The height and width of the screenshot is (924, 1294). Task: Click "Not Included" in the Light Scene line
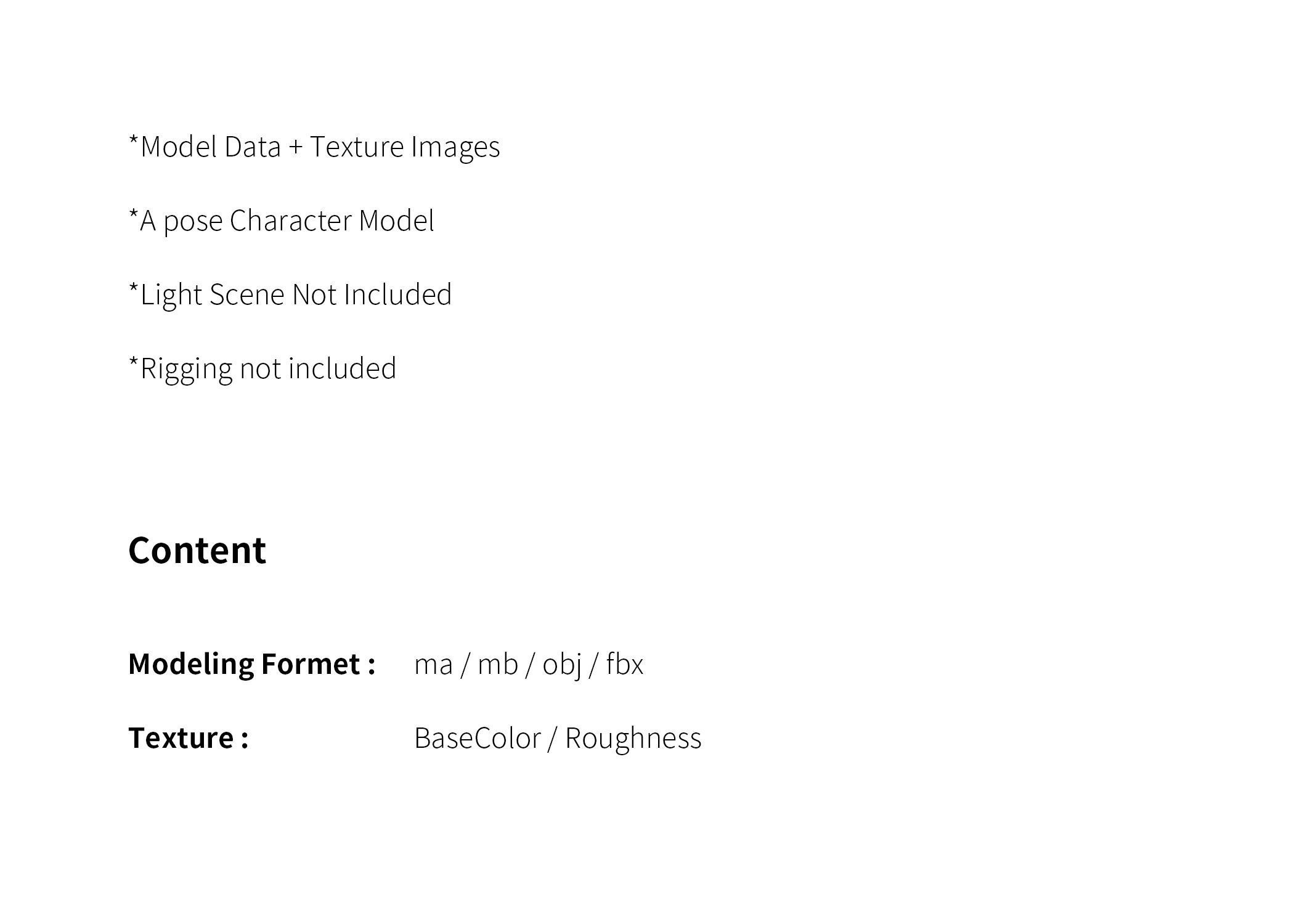[372, 295]
